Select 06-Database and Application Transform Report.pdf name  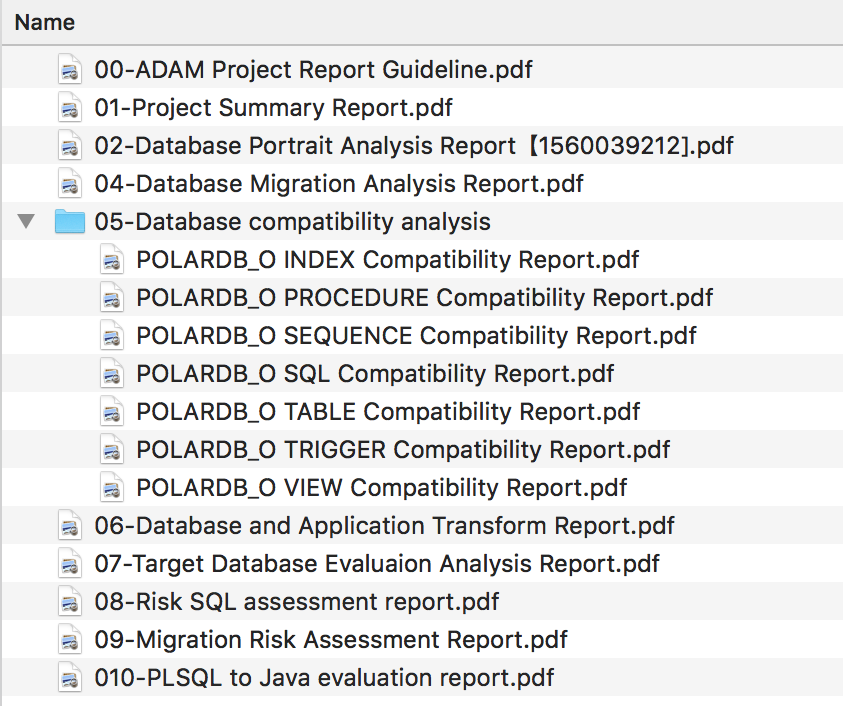[384, 526]
